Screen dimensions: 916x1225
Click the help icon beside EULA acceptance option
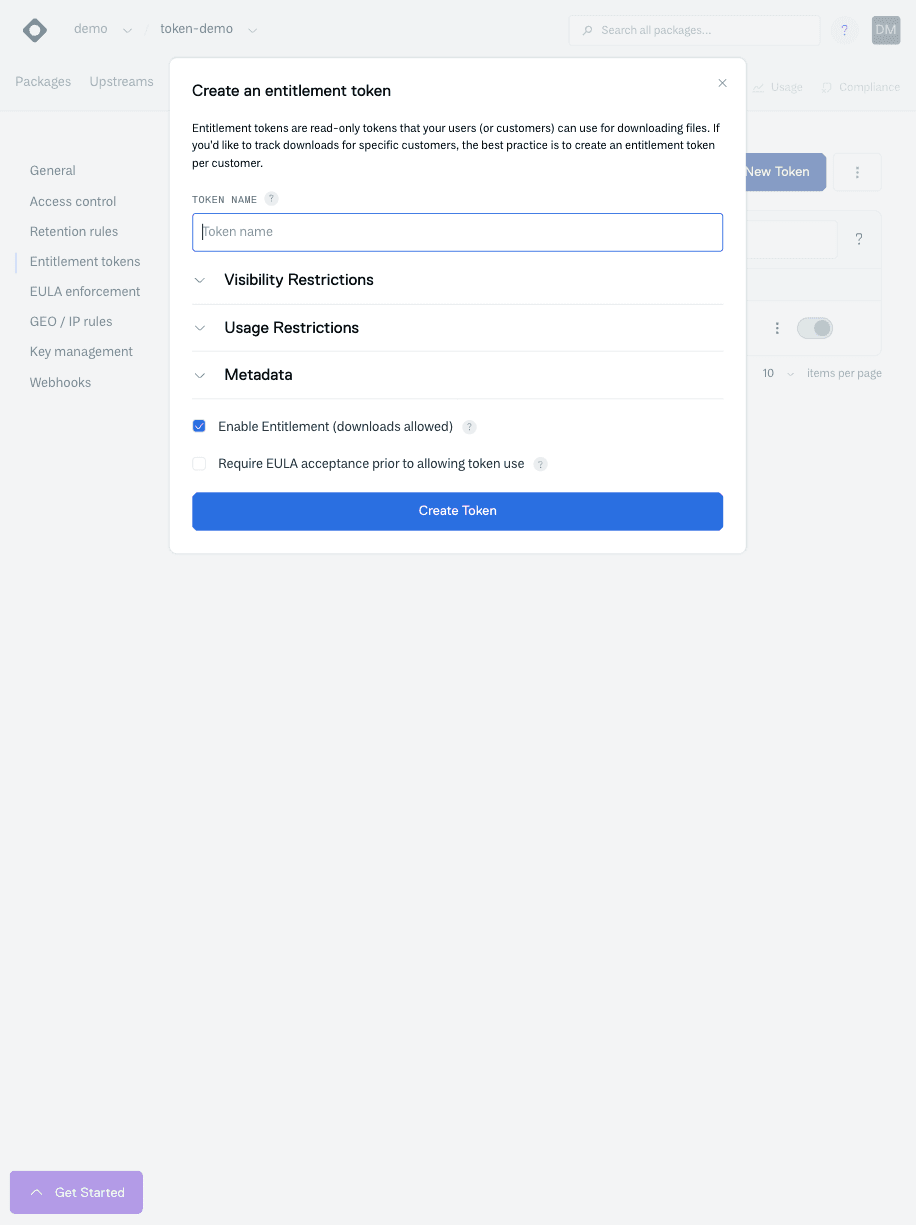pyautogui.click(x=540, y=464)
